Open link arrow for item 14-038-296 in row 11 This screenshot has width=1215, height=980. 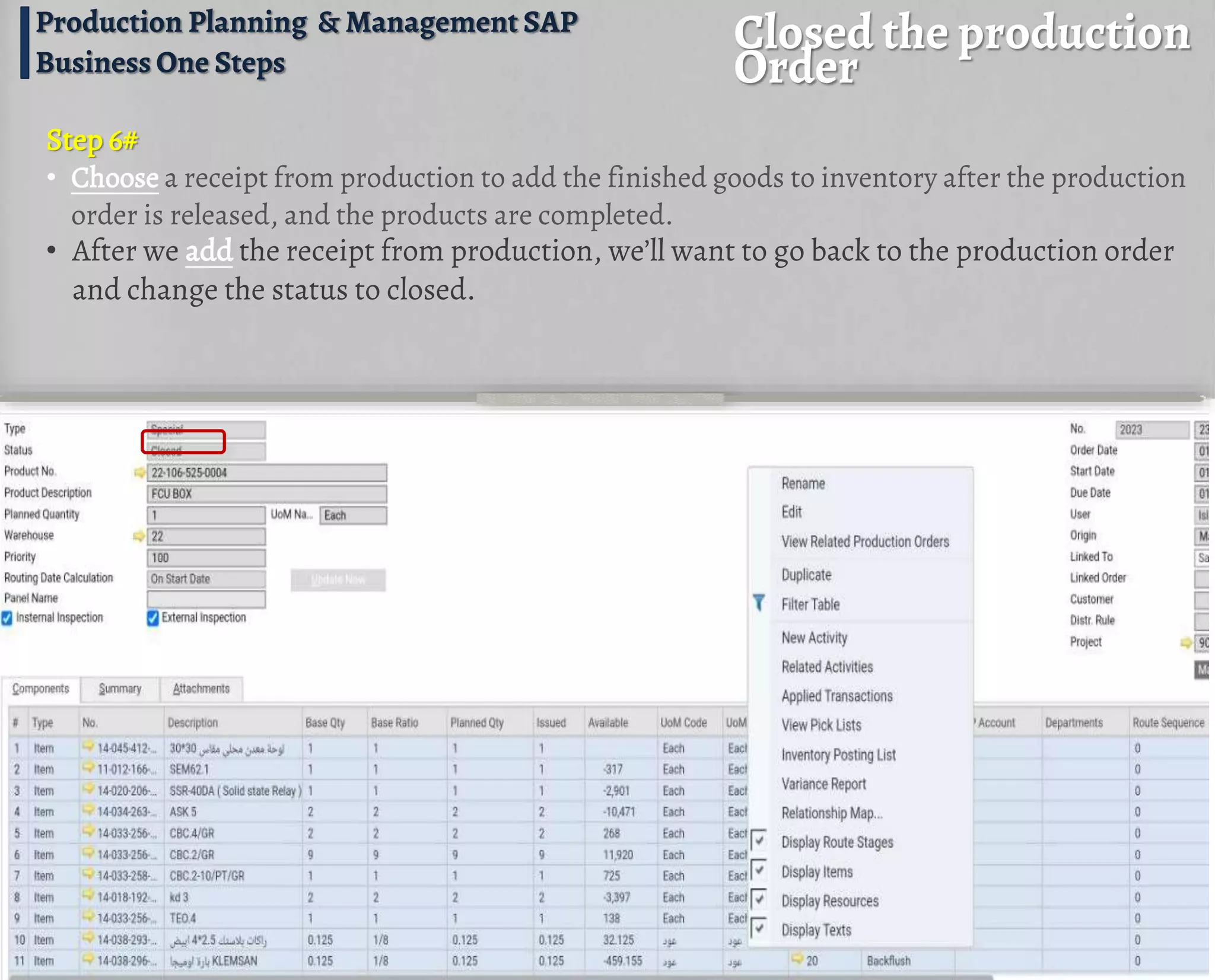coord(88,960)
